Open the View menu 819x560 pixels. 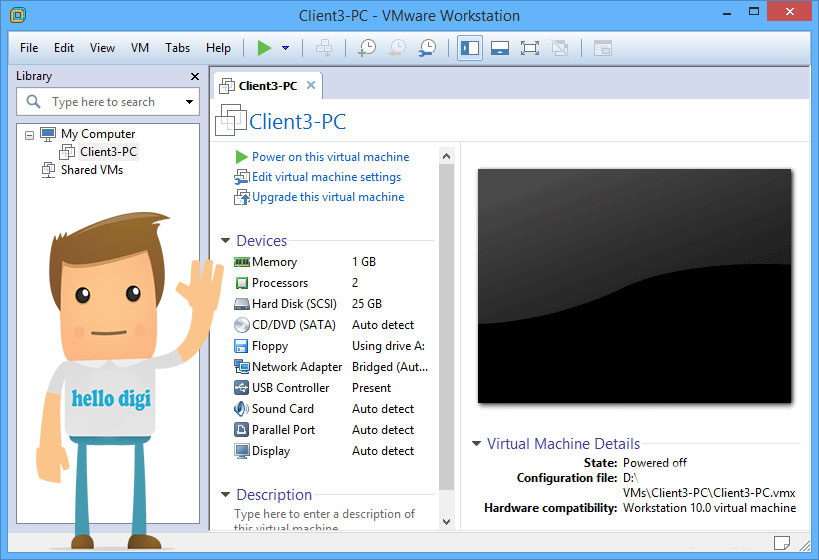(x=102, y=48)
